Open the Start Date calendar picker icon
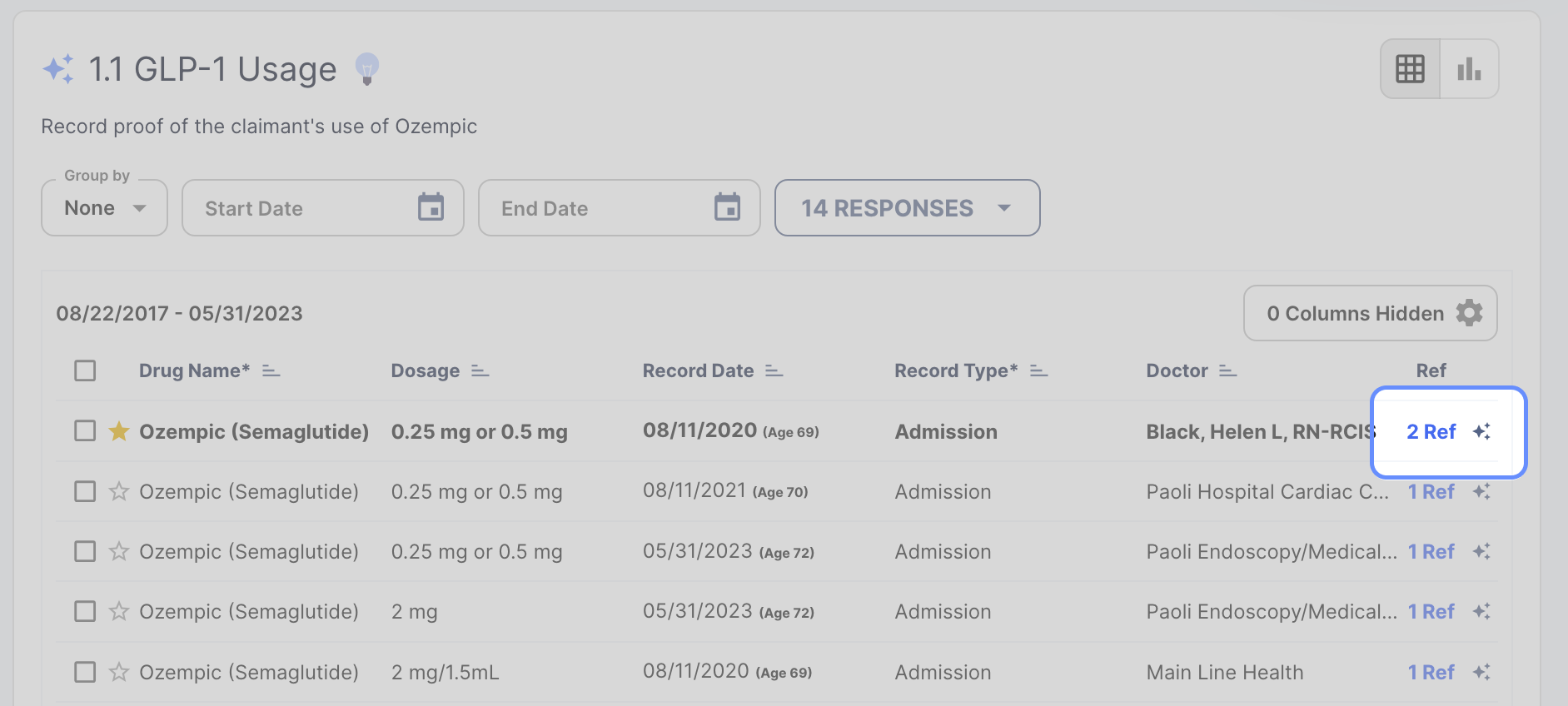 pyautogui.click(x=431, y=207)
